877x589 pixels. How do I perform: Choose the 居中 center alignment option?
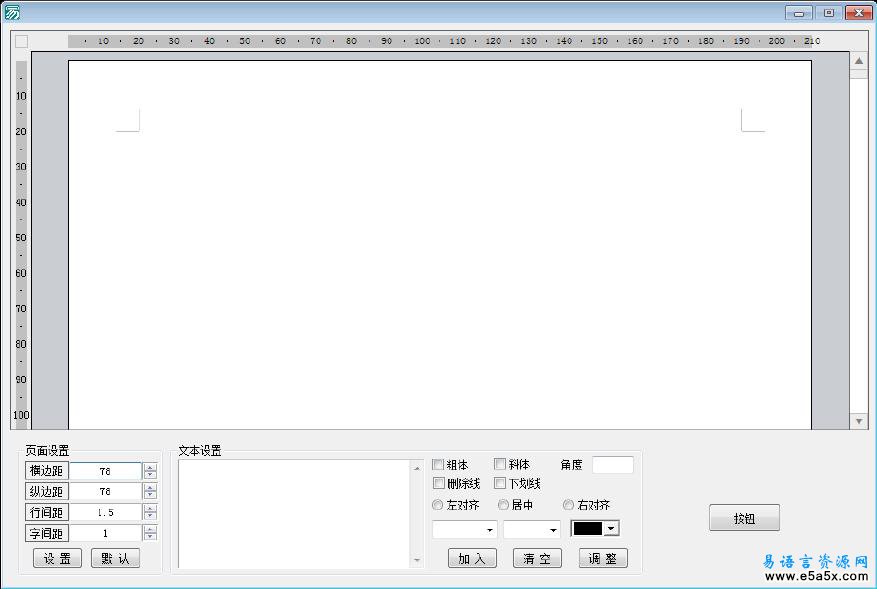pyautogui.click(x=503, y=505)
